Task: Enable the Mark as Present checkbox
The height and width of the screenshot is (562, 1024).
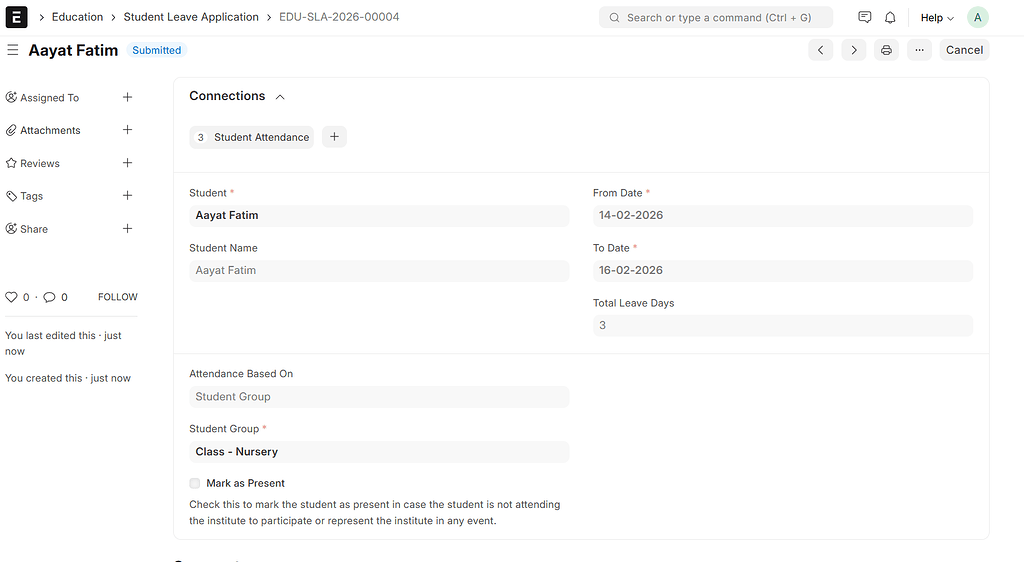Action: 195,483
